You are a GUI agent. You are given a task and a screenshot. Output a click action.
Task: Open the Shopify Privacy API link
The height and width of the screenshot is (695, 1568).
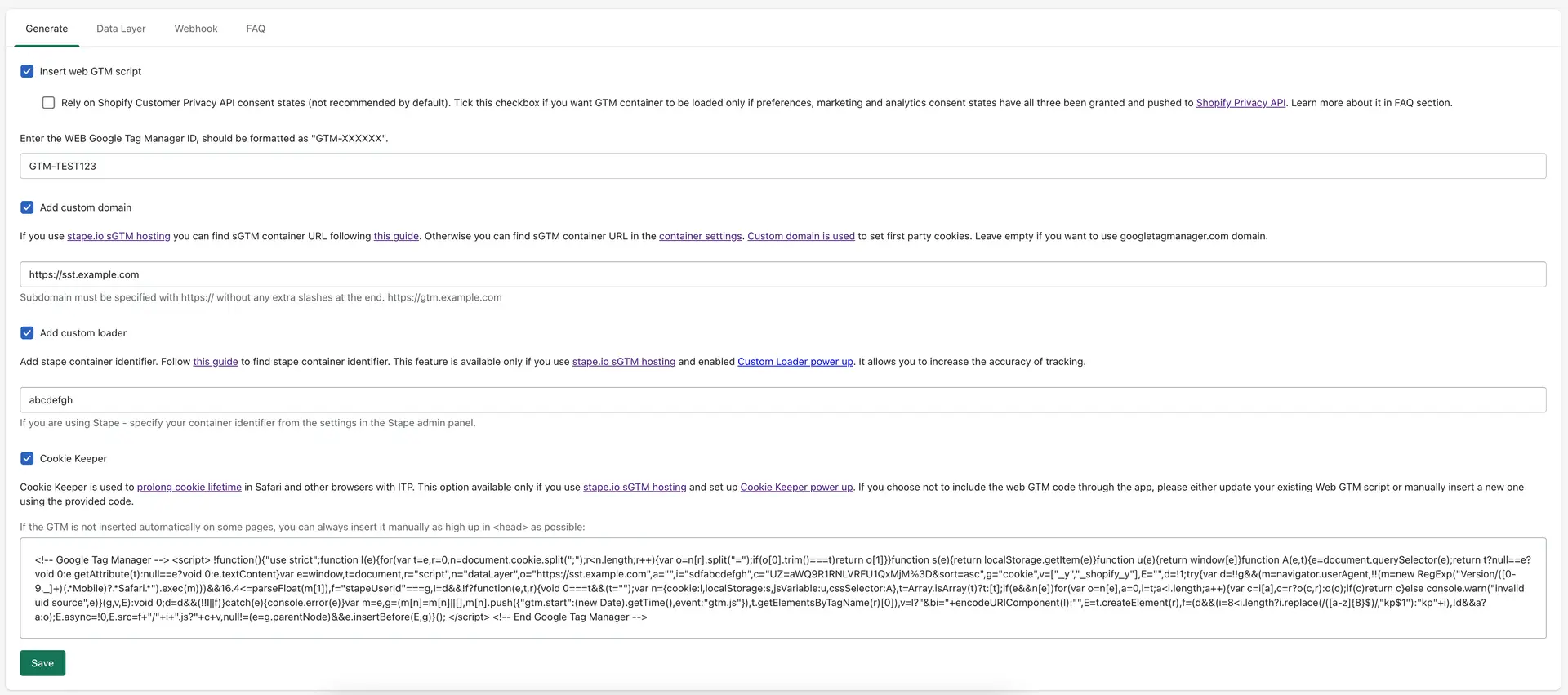tap(1241, 103)
